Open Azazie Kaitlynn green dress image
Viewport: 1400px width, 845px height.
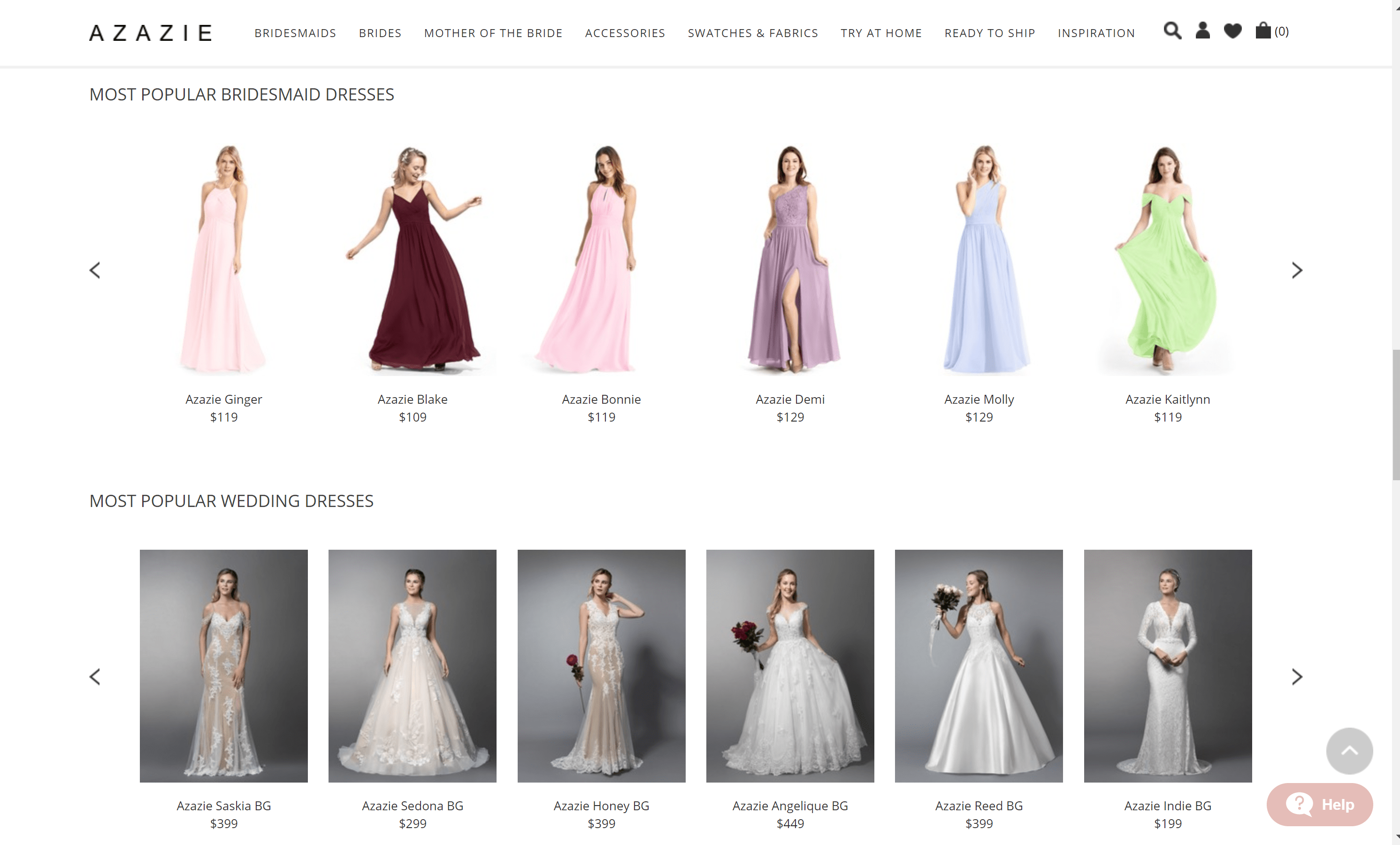click(x=1168, y=259)
